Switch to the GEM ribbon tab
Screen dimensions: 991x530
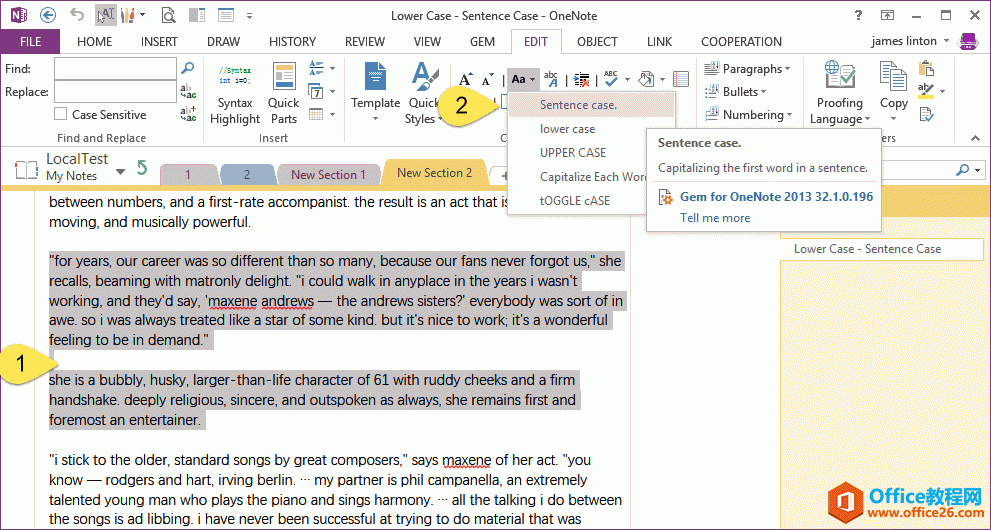click(482, 42)
